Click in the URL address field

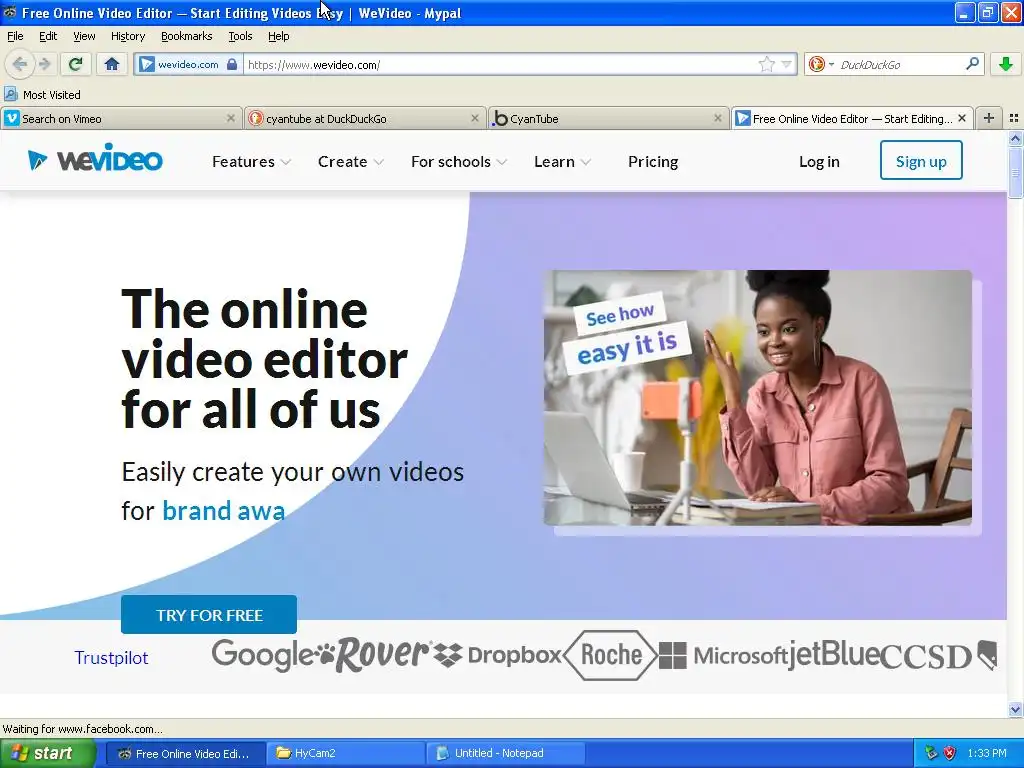click(500, 64)
